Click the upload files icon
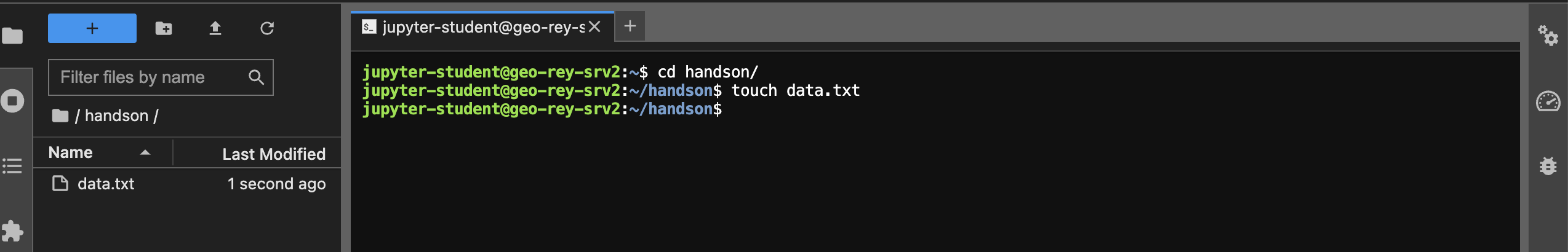The image size is (1568, 252). point(215,28)
